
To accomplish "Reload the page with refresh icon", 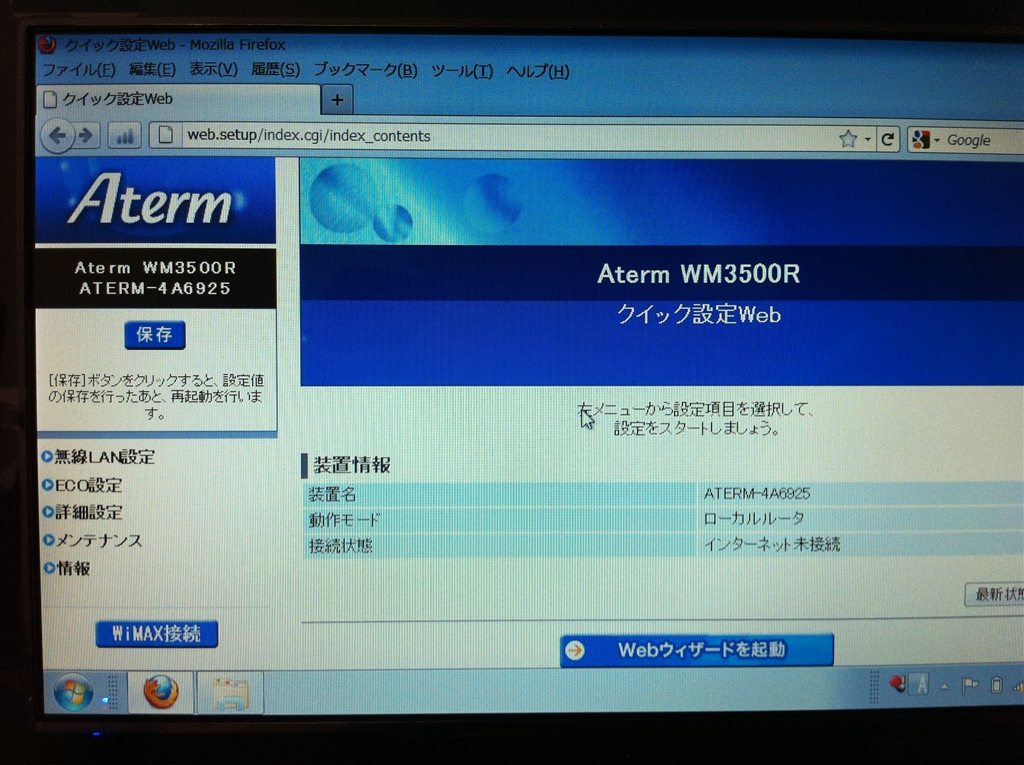I will [x=888, y=139].
